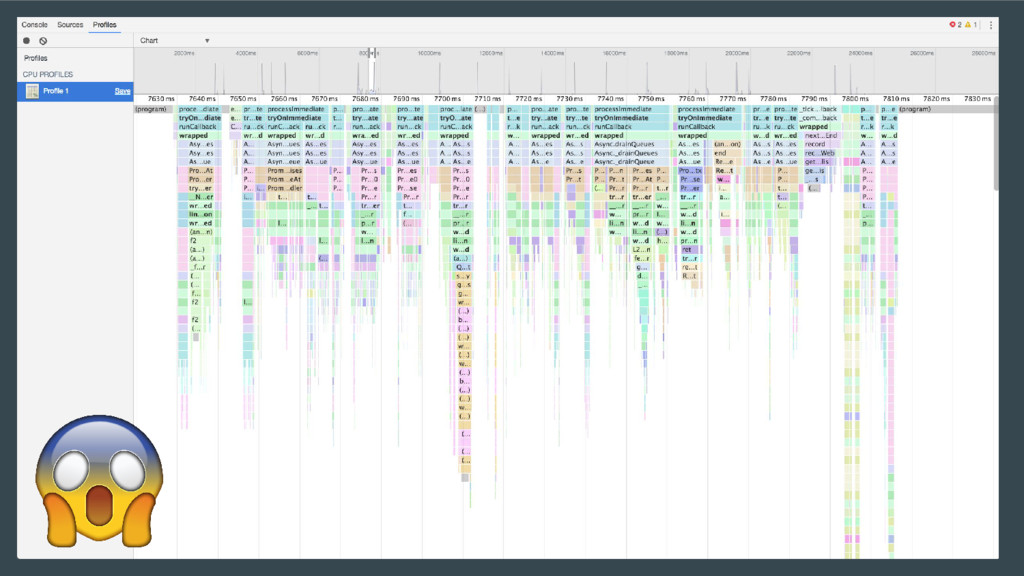This screenshot has height=576, width=1024.
Task: Click the red error count icon
Action: pyautogui.click(x=954, y=24)
